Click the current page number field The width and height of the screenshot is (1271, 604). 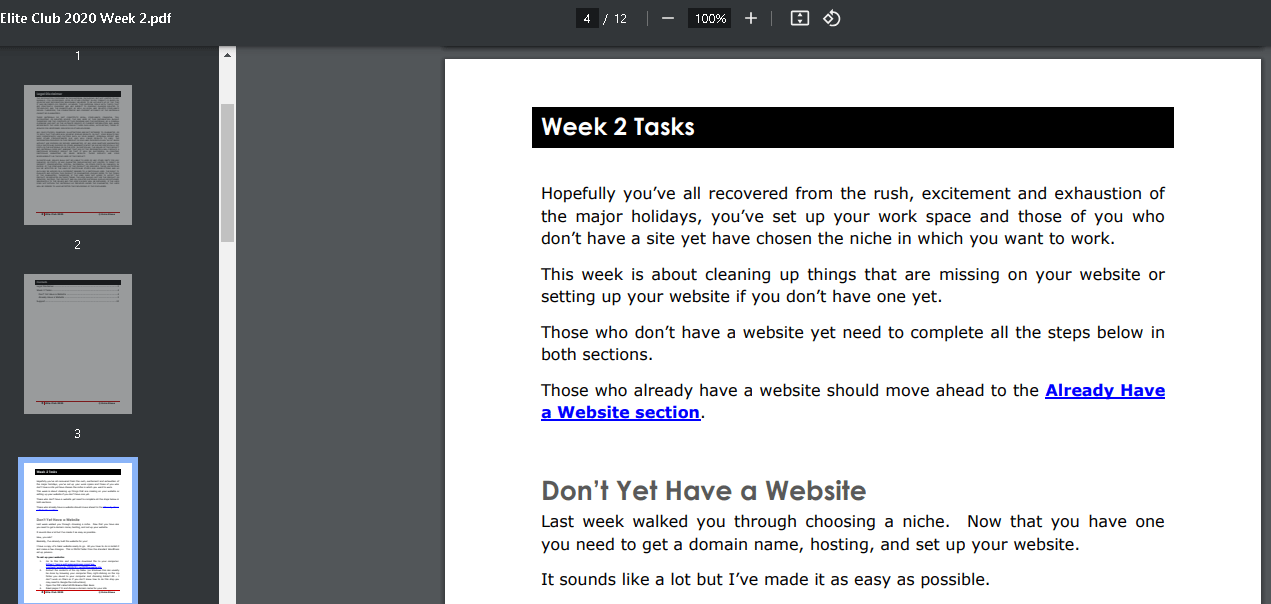pos(587,18)
